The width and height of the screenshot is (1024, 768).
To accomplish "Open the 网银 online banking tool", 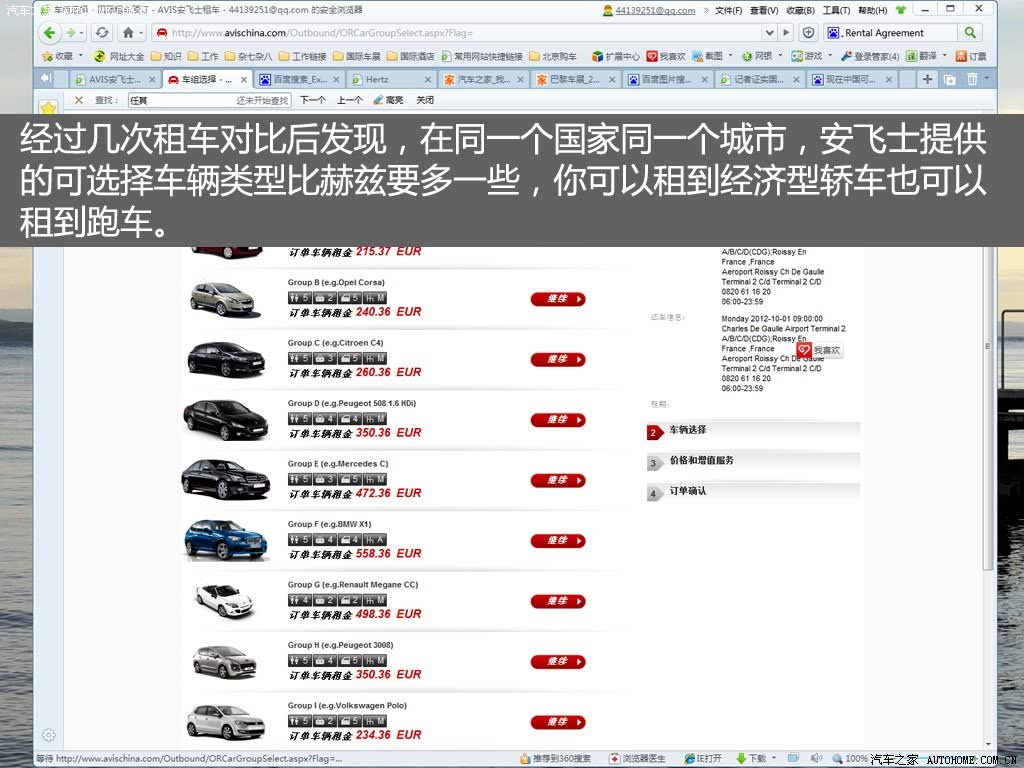I will (757, 56).
